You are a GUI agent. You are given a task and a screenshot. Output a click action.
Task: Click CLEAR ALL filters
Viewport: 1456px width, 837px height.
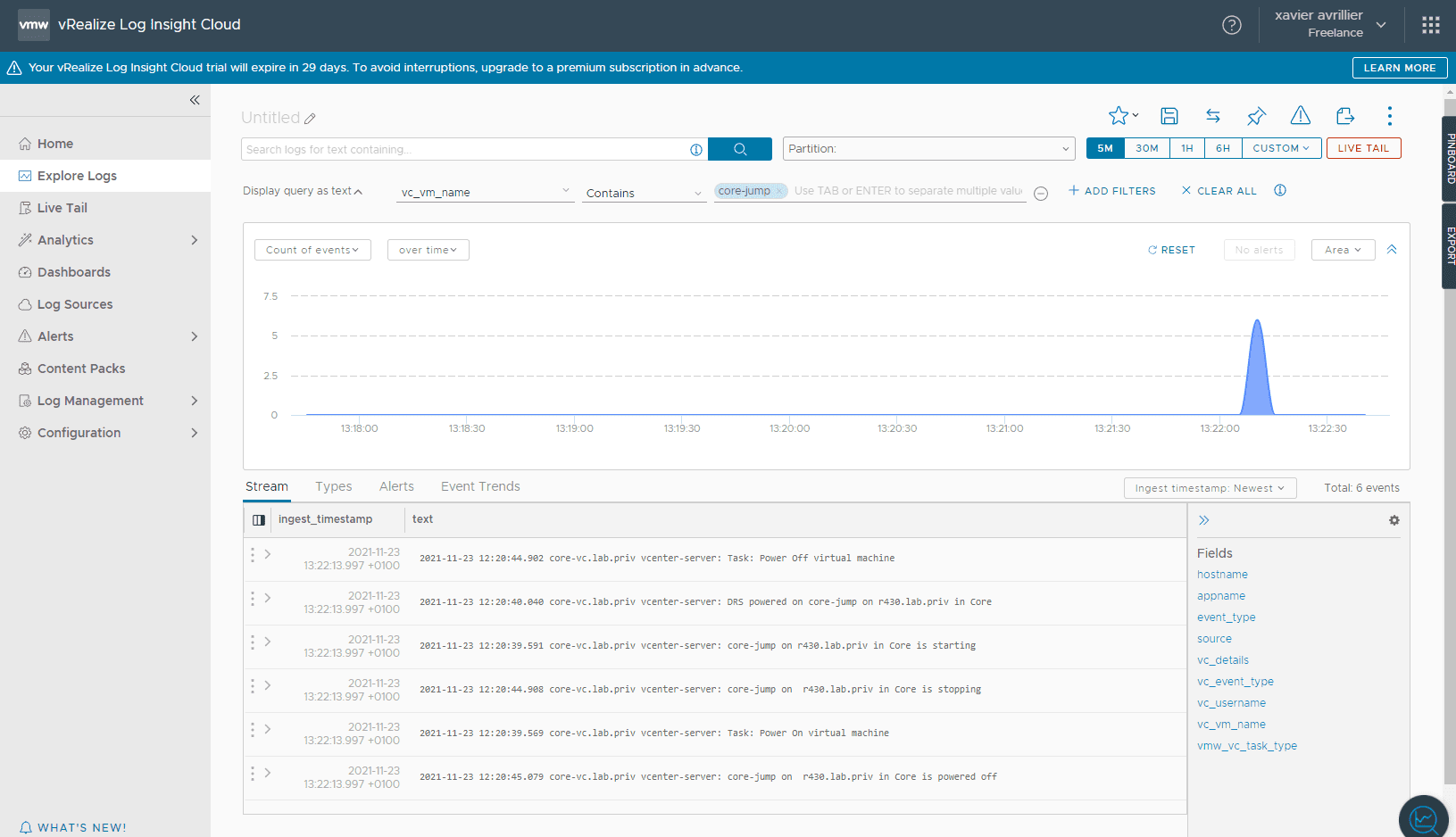pyautogui.click(x=1219, y=191)
